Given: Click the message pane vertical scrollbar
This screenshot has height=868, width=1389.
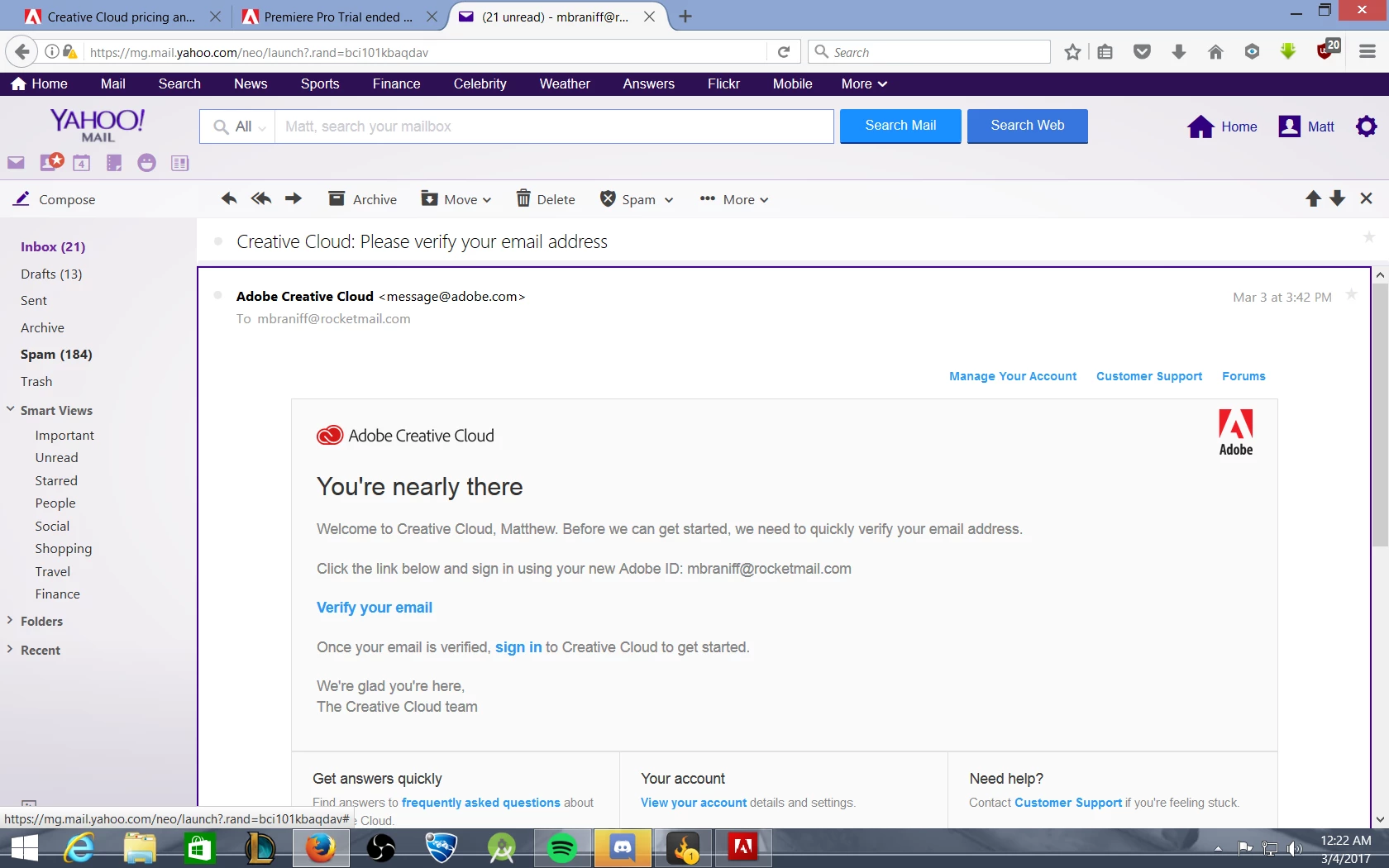Looking at the screenshot, I should point(1380,413).
